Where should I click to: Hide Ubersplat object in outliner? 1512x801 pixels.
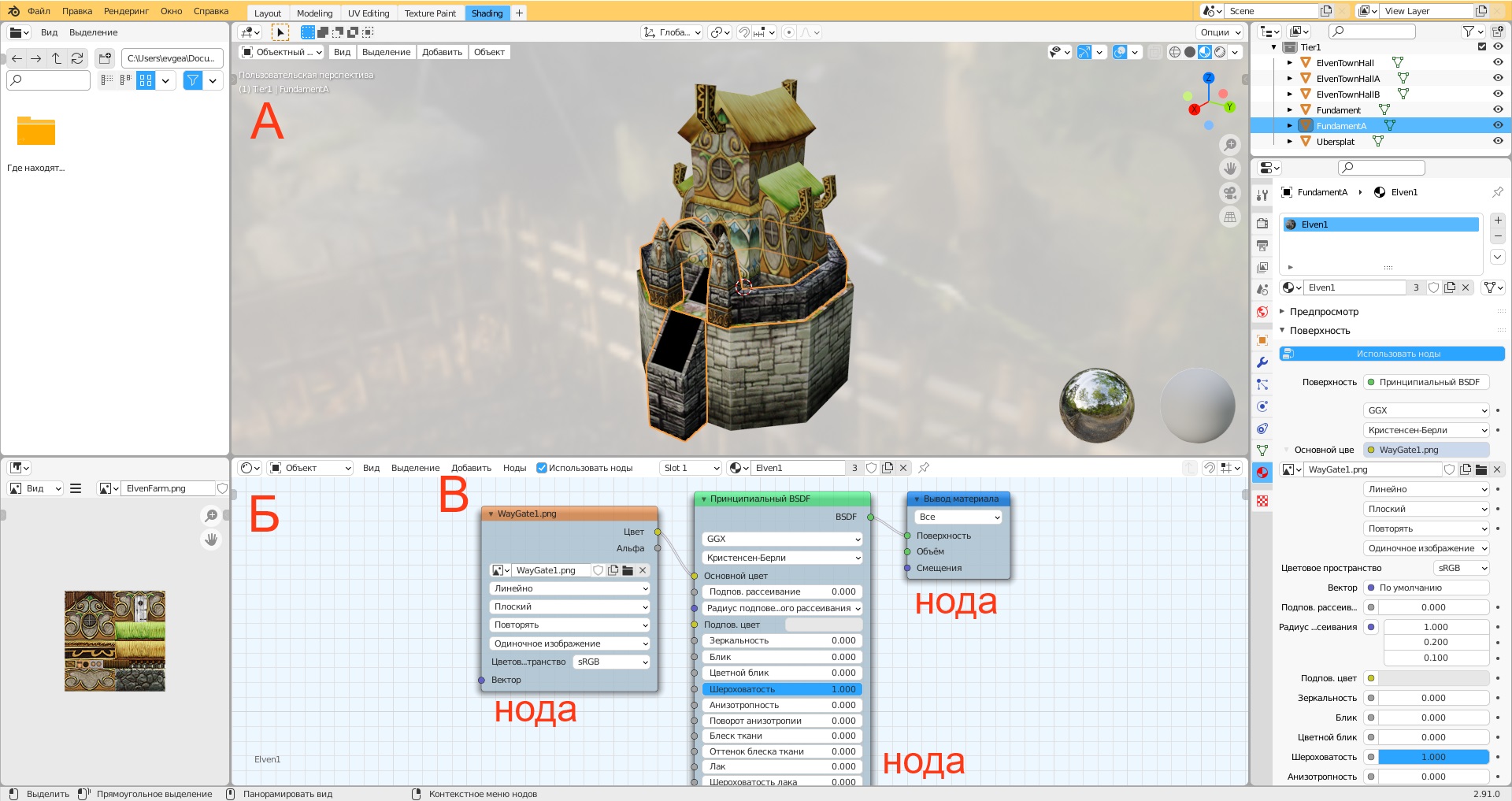pyautogui.click(x=1498, y=142)
